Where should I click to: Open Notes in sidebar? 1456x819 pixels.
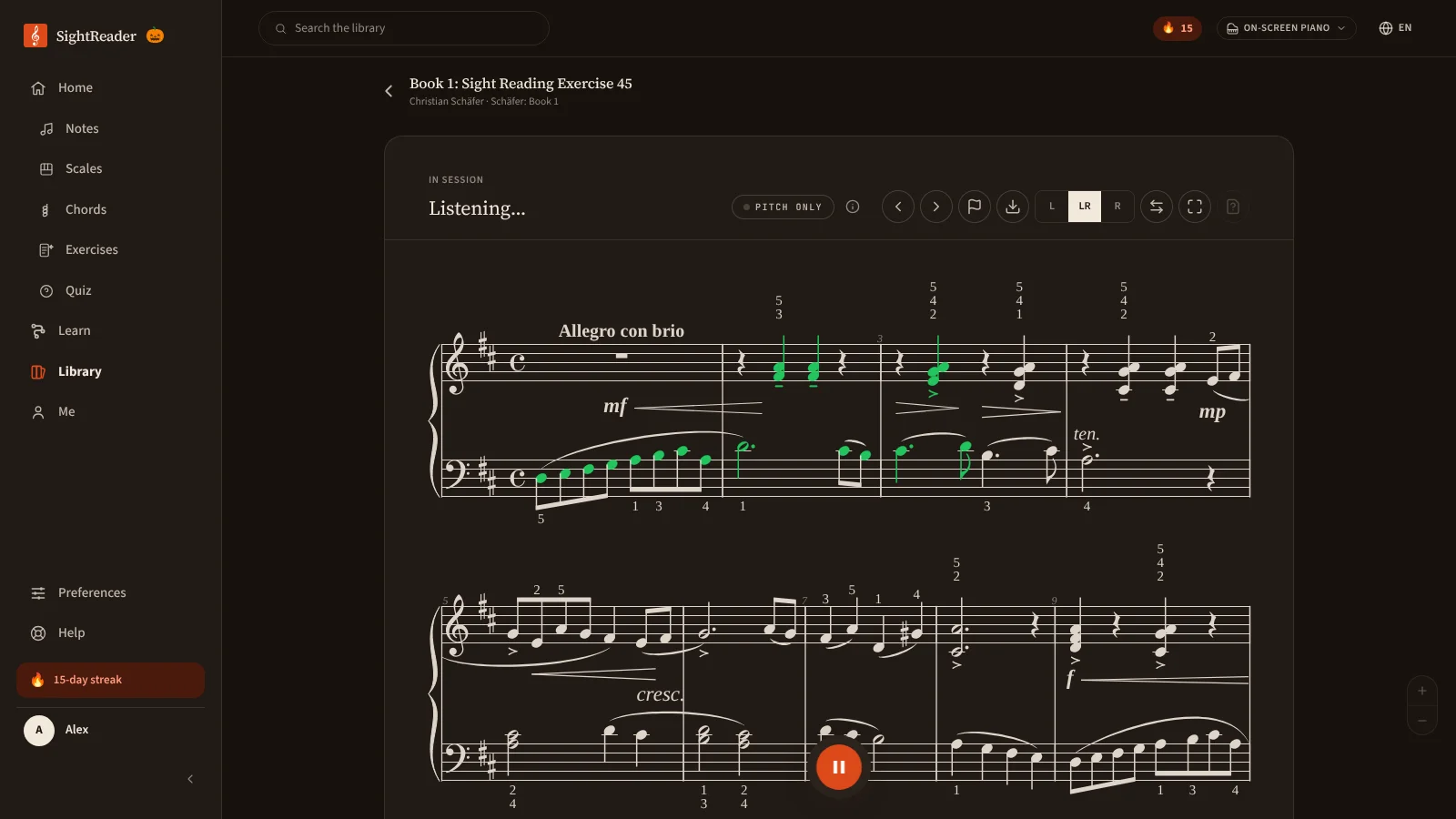tap(110, 128)
